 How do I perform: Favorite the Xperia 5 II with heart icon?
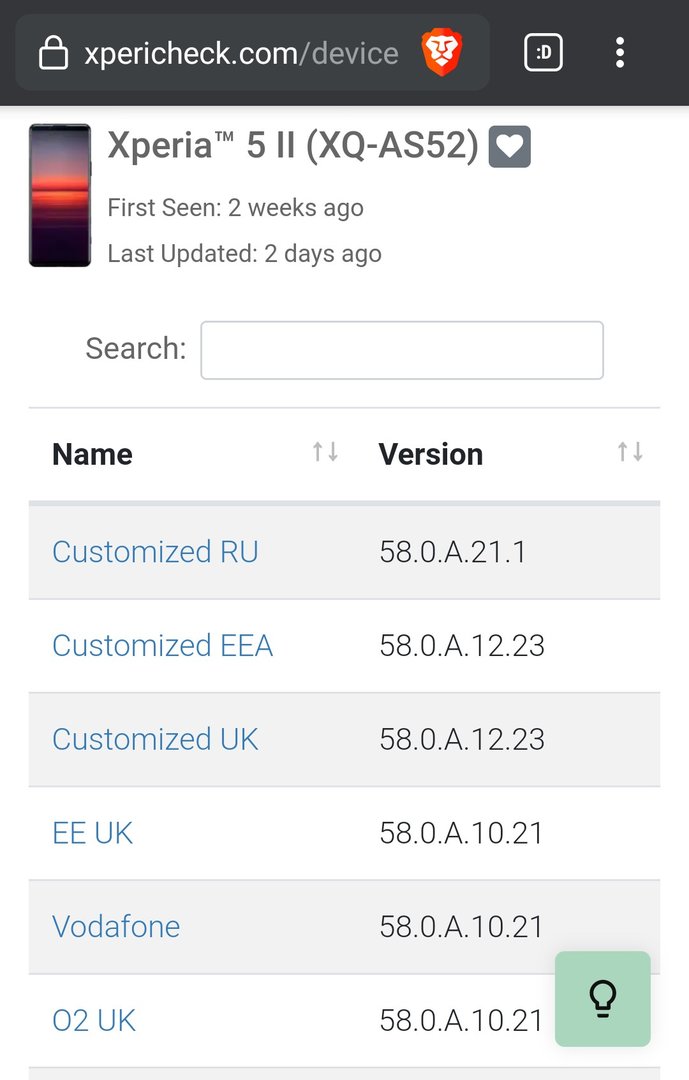(510, 147)
